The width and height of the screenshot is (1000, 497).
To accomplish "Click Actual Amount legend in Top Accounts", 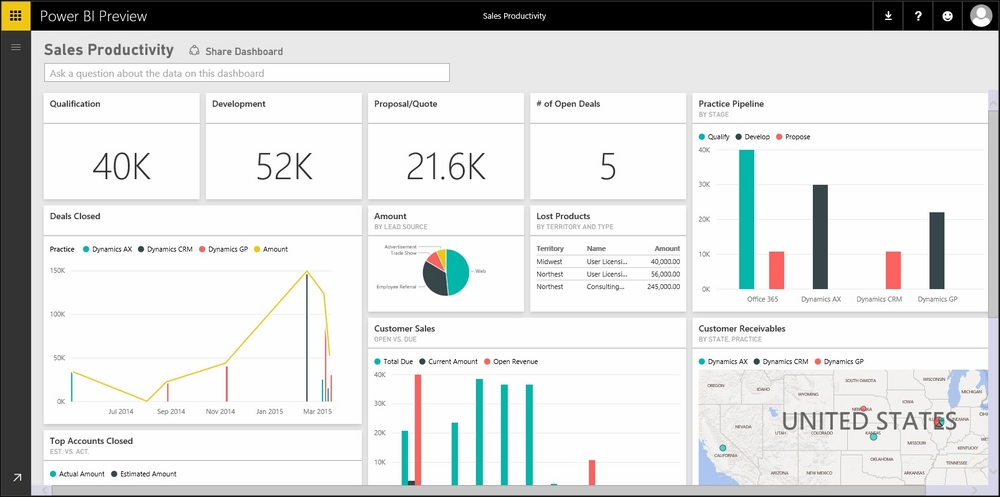I will [77, 473].
